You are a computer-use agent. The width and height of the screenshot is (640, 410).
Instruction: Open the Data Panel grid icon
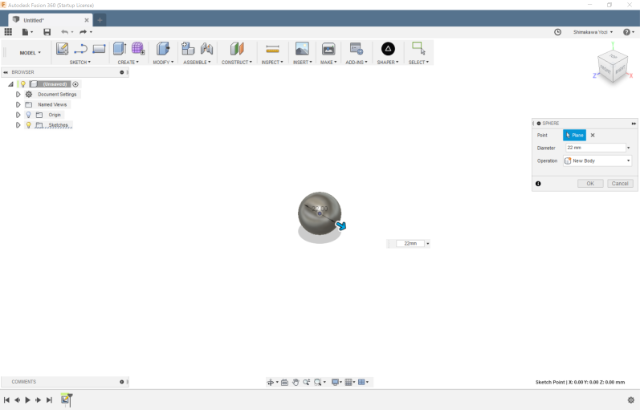[8, 32]
